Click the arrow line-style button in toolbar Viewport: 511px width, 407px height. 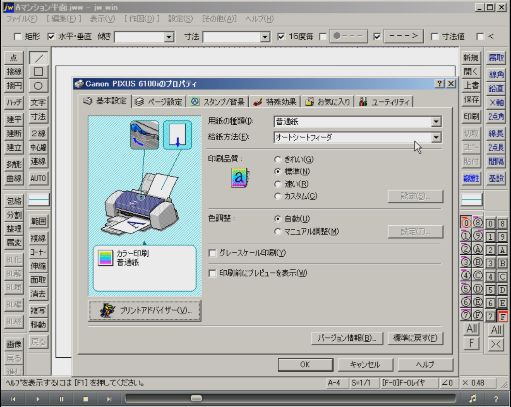click(x=403, y=36)
